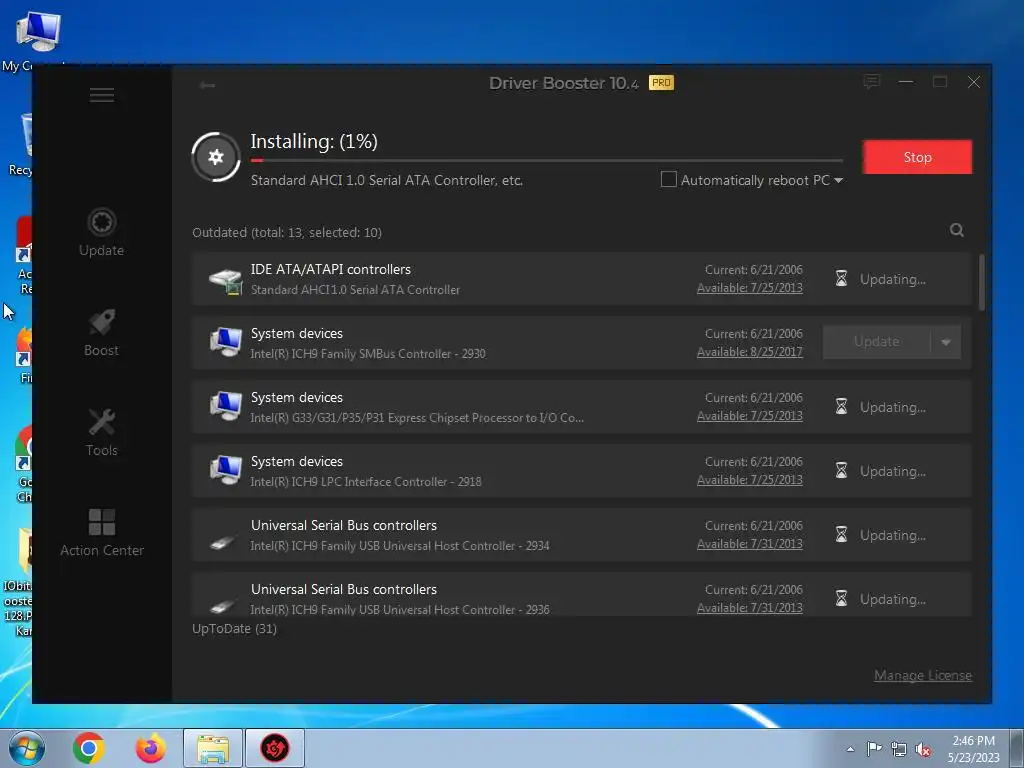
Task: Open Windows Start button
Action: tap(26, 748)
